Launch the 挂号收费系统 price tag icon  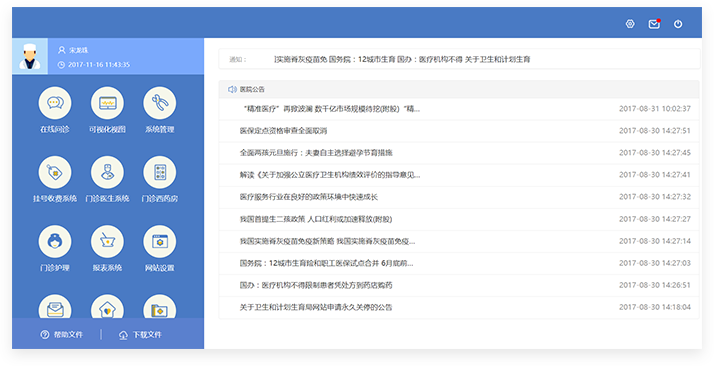55,172
